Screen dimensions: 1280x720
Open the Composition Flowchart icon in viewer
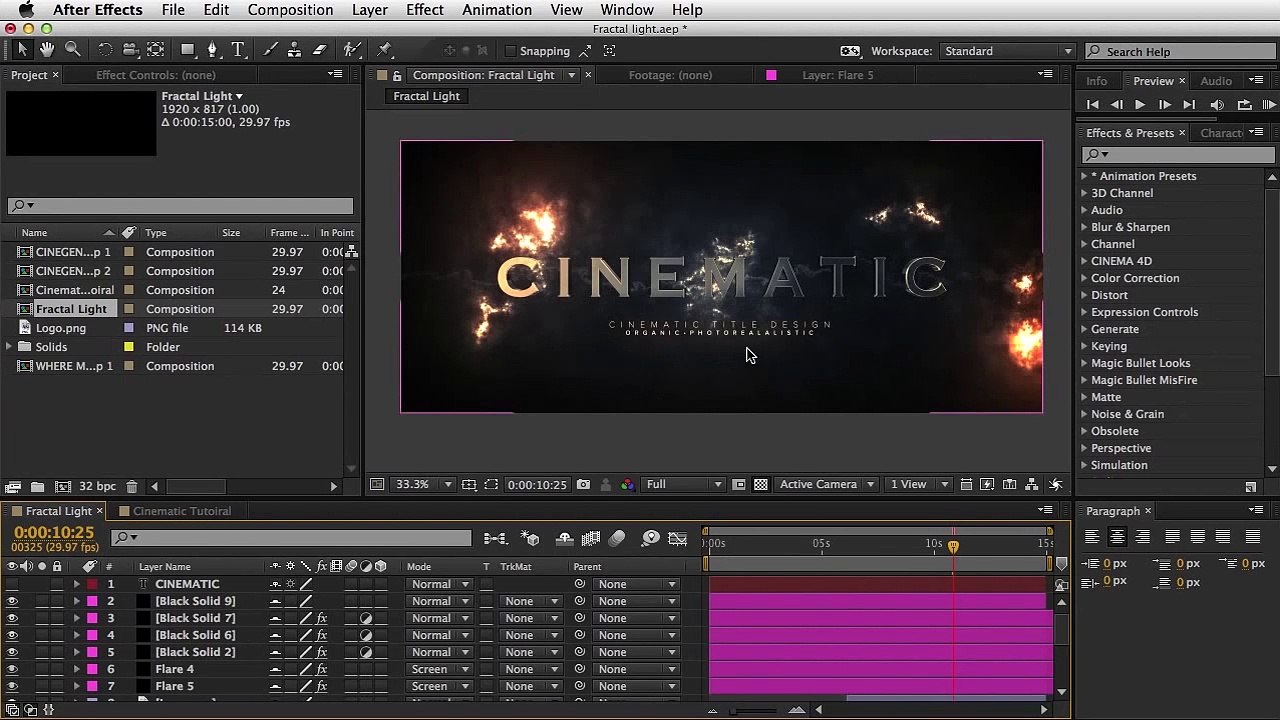1034,485
